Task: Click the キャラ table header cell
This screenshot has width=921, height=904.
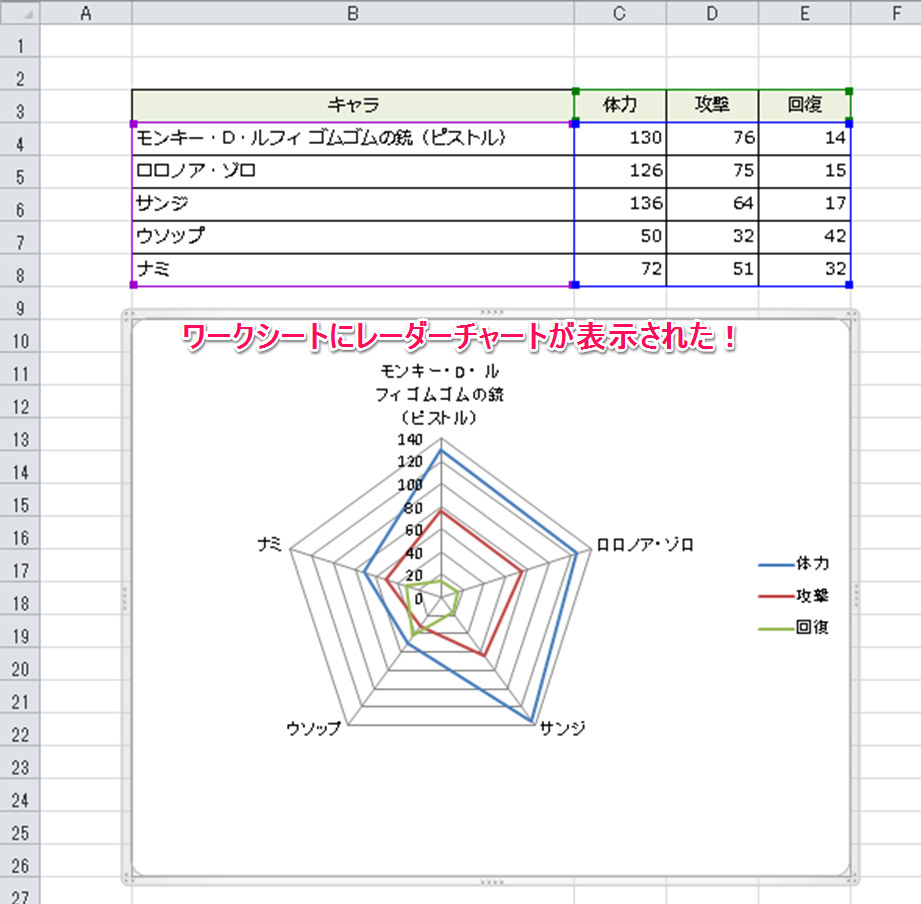Action: (352, 106)
